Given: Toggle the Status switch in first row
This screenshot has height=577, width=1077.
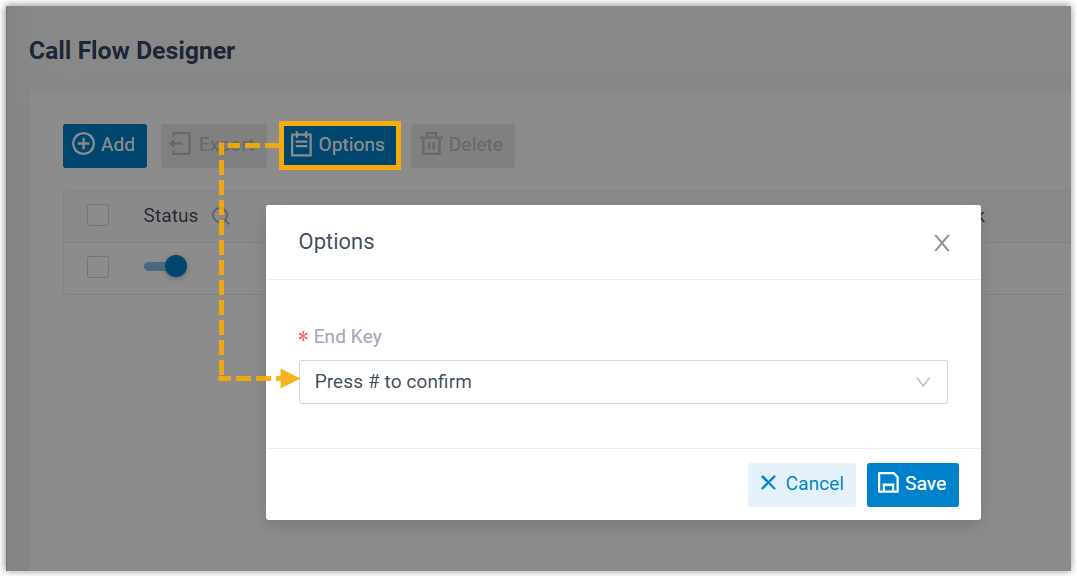Looking at the screenshot, I should coord(166,267).
